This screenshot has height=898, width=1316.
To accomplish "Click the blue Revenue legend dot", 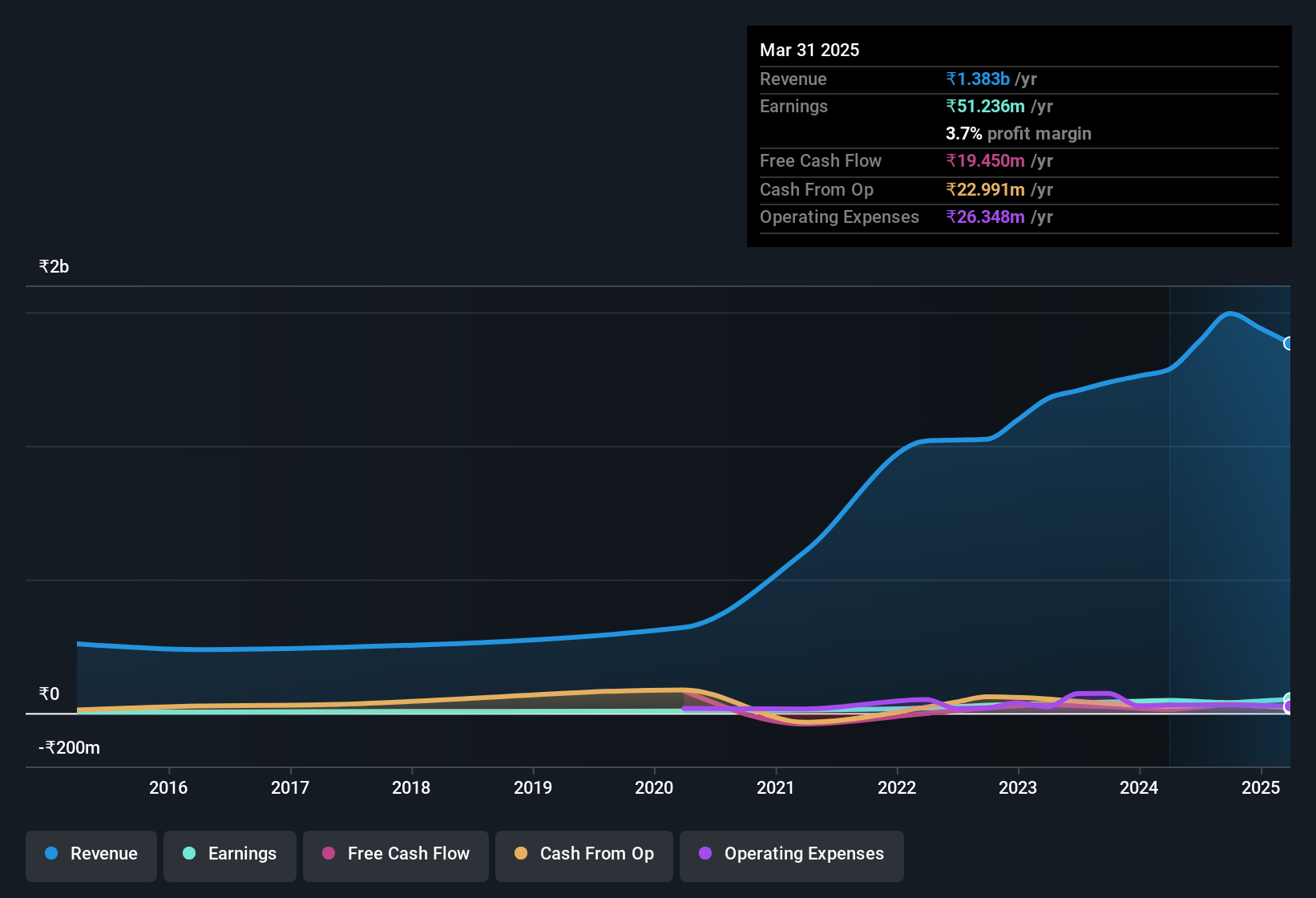I will point(51,854).
